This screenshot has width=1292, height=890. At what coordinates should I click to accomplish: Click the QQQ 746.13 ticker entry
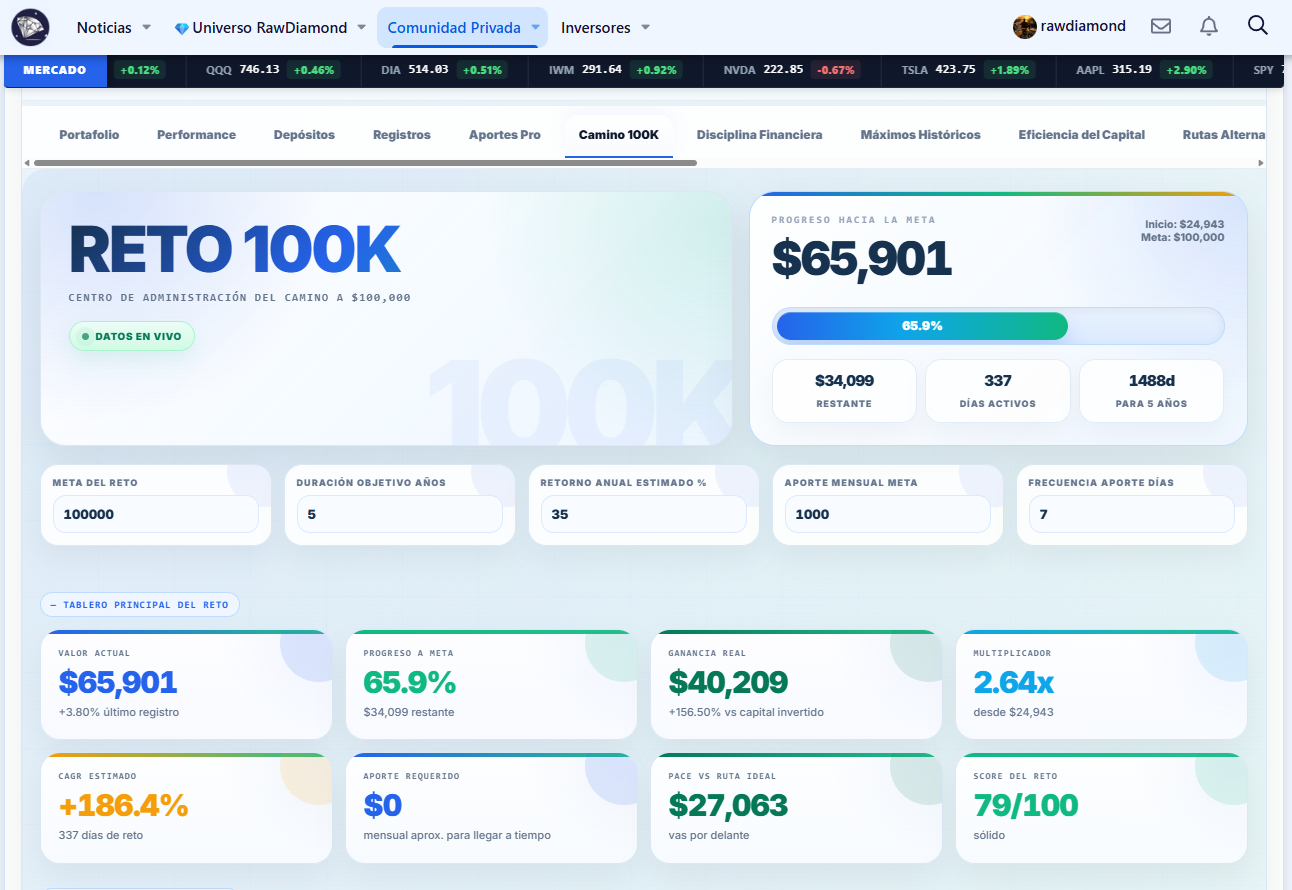[x=272, y=70]
